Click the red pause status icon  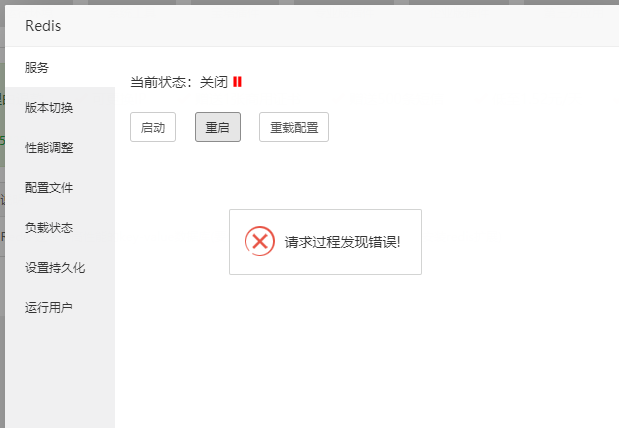click(x=237, y=82)
